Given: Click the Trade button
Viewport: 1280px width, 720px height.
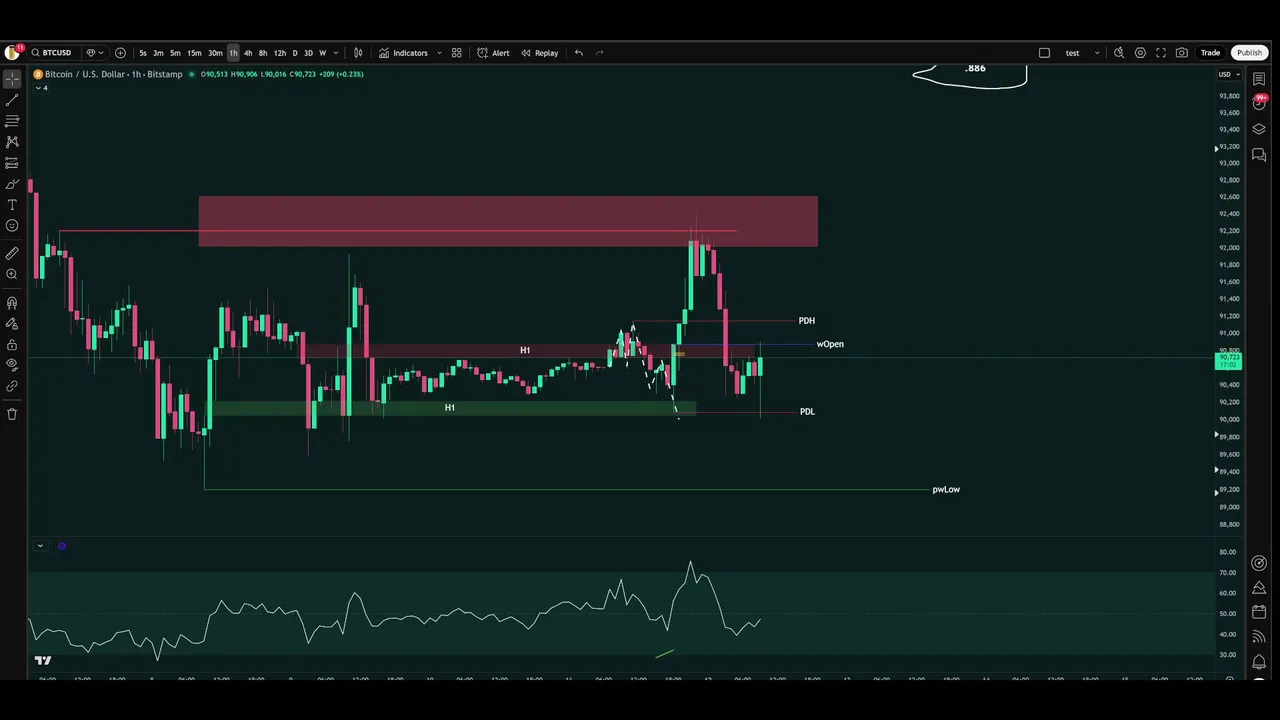Looking at the screenshot, I should (x=1210, y=53).
